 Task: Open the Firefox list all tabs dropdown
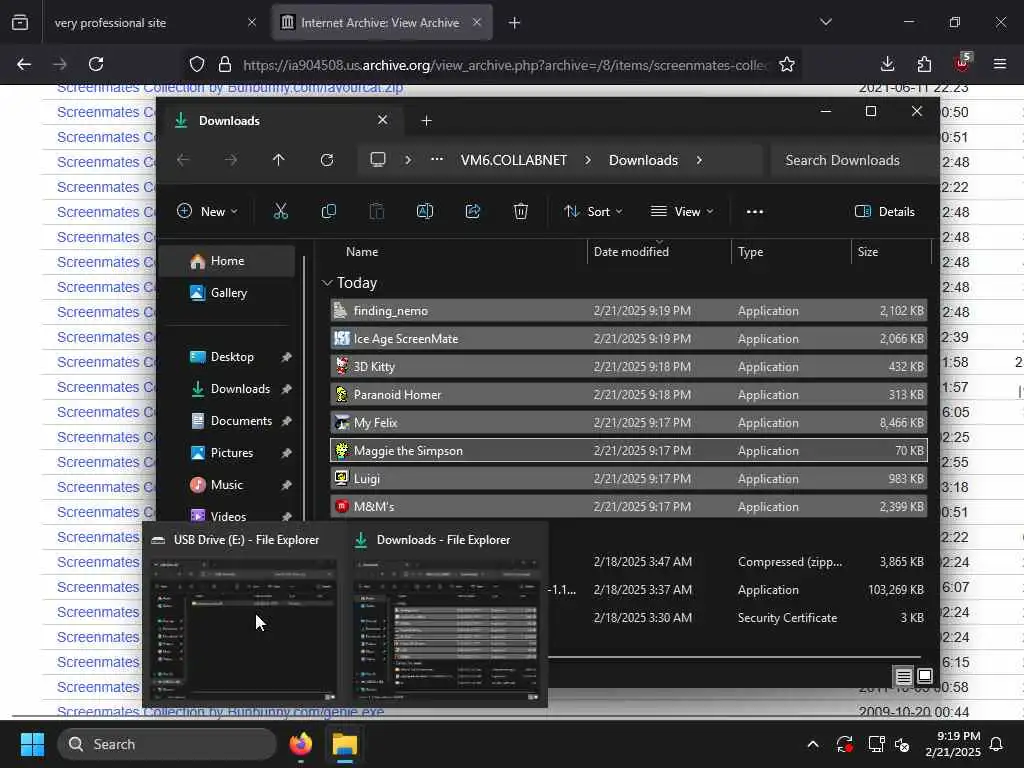click(x=825, y=22)
